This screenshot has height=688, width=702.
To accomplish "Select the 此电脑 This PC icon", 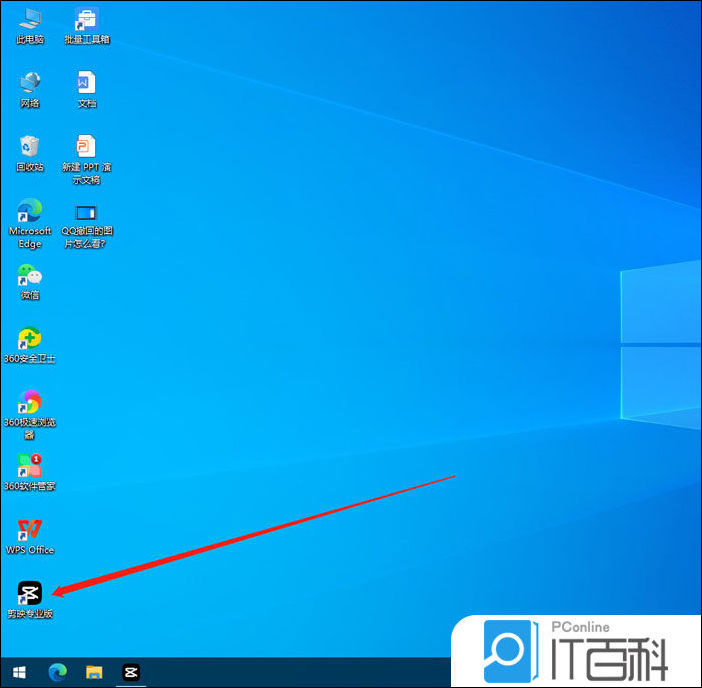I will (30, 20).
